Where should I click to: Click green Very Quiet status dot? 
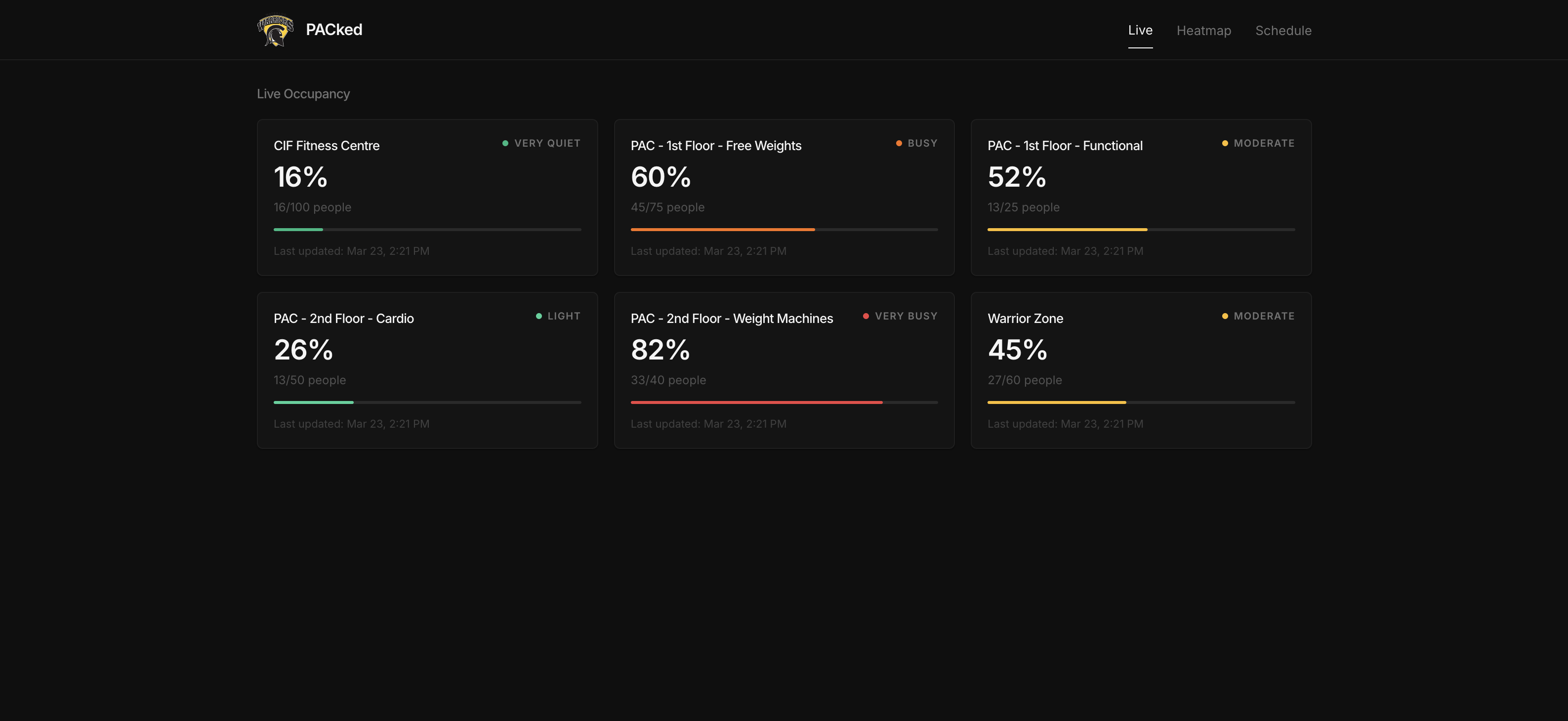point(505,144)
